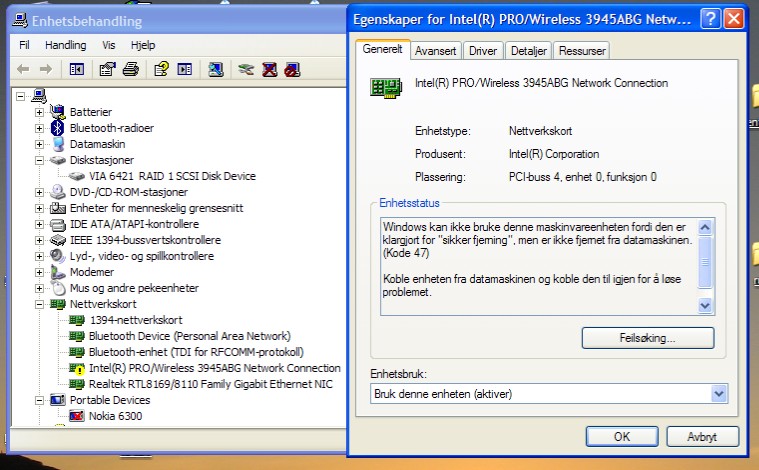Expand the Modemer node
This screenshot has height=470, width=759.
[39, 272]
